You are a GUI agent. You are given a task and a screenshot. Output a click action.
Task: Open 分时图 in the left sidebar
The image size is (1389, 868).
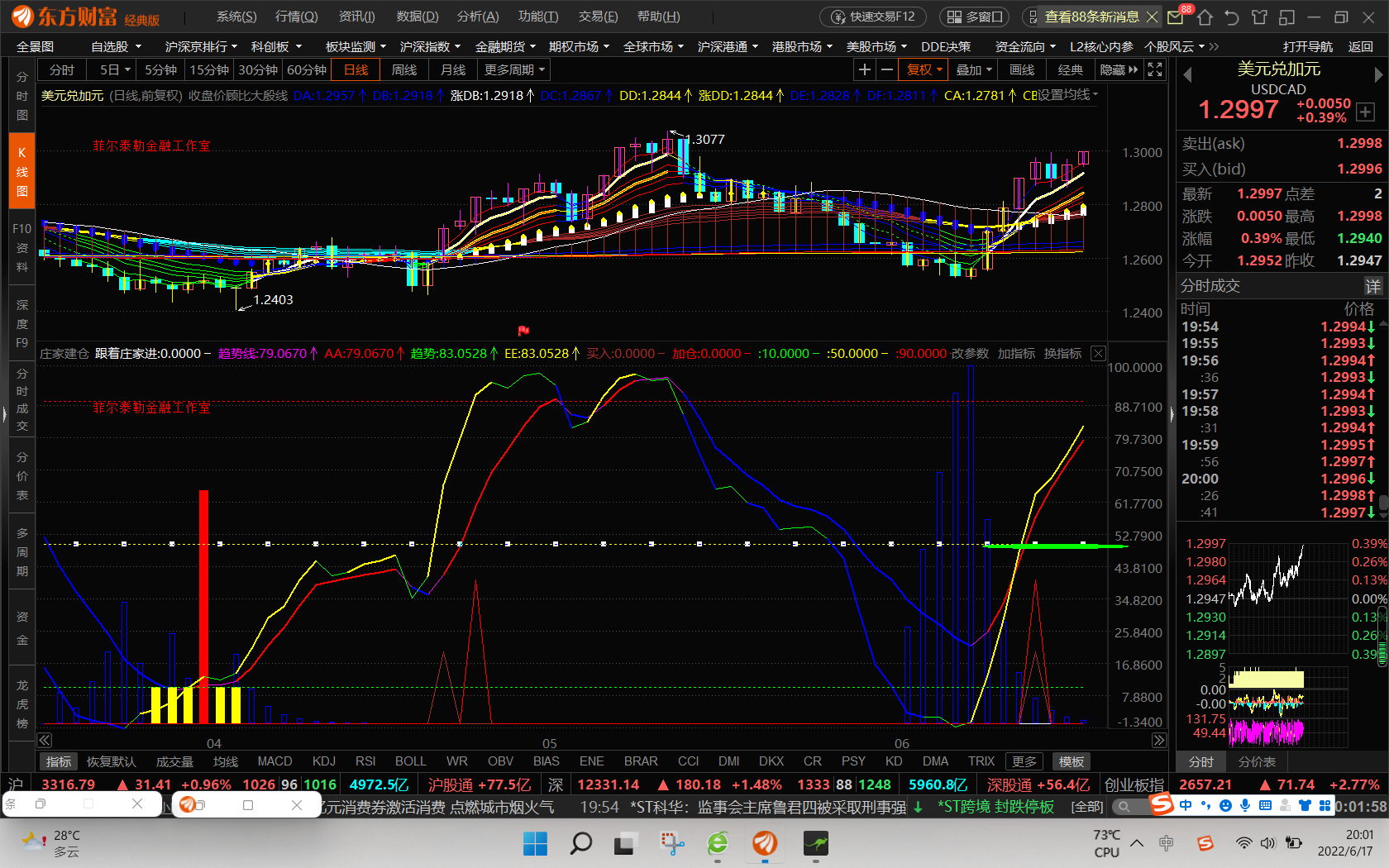tap(21, 96)
